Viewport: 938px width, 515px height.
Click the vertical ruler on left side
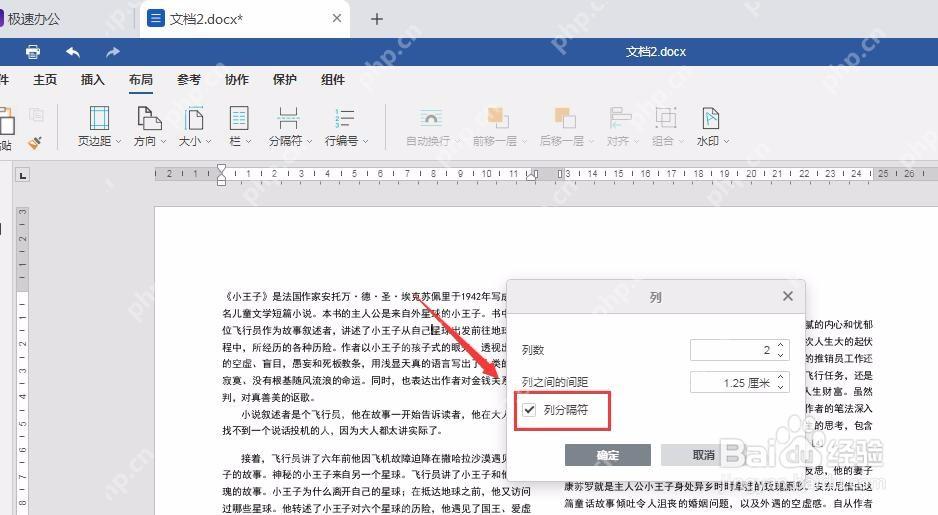coord(22,361)
